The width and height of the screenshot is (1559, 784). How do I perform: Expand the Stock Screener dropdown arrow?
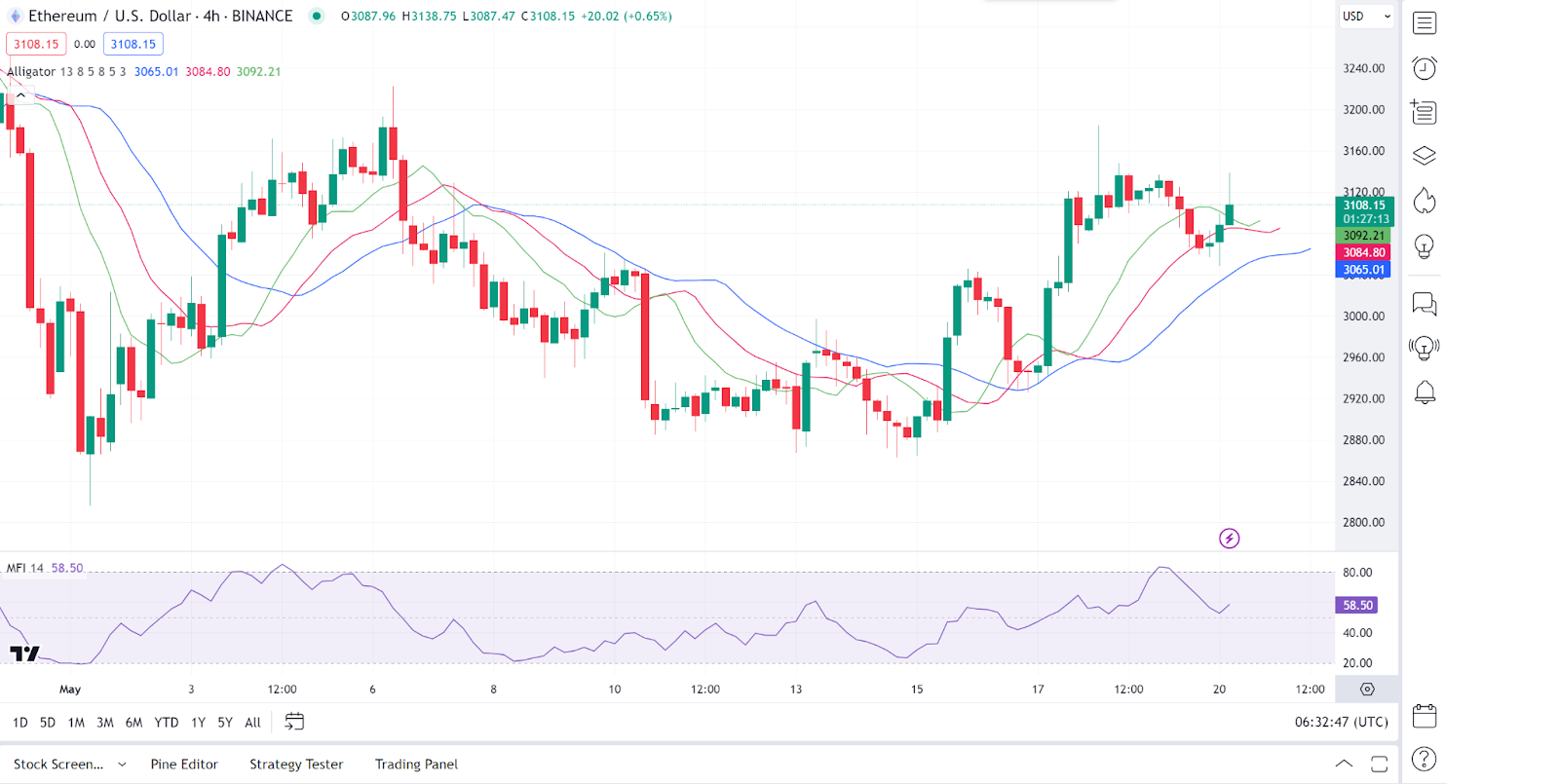coord(122,765)
